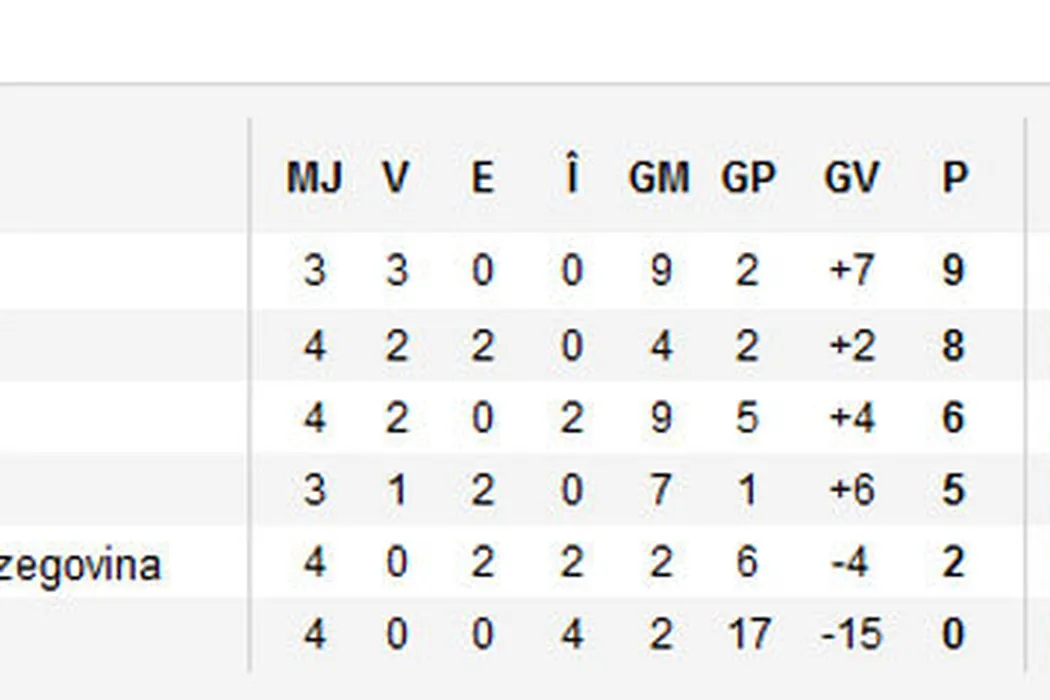Click the E column header
The height and width of the screenshot is (700, 1050).
point(482,178)
